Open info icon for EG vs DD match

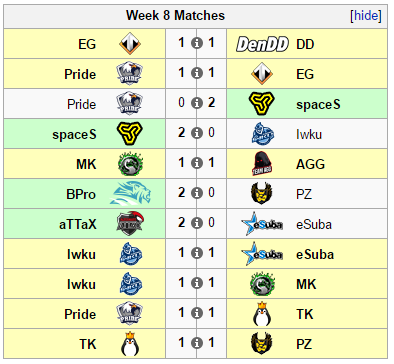pyautogui.click(x=197, y=43)
